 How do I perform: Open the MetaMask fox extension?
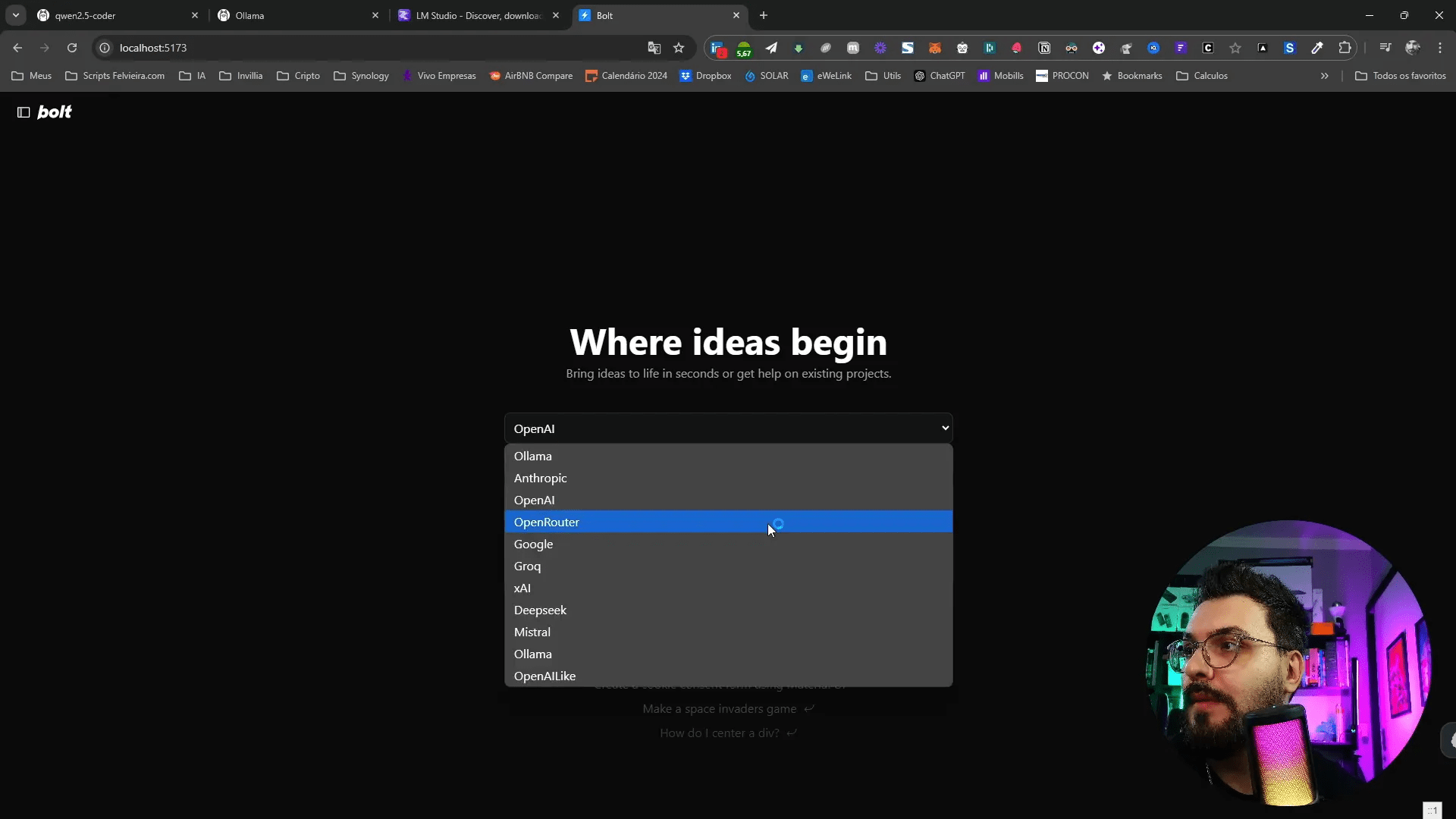pos(935,48)
